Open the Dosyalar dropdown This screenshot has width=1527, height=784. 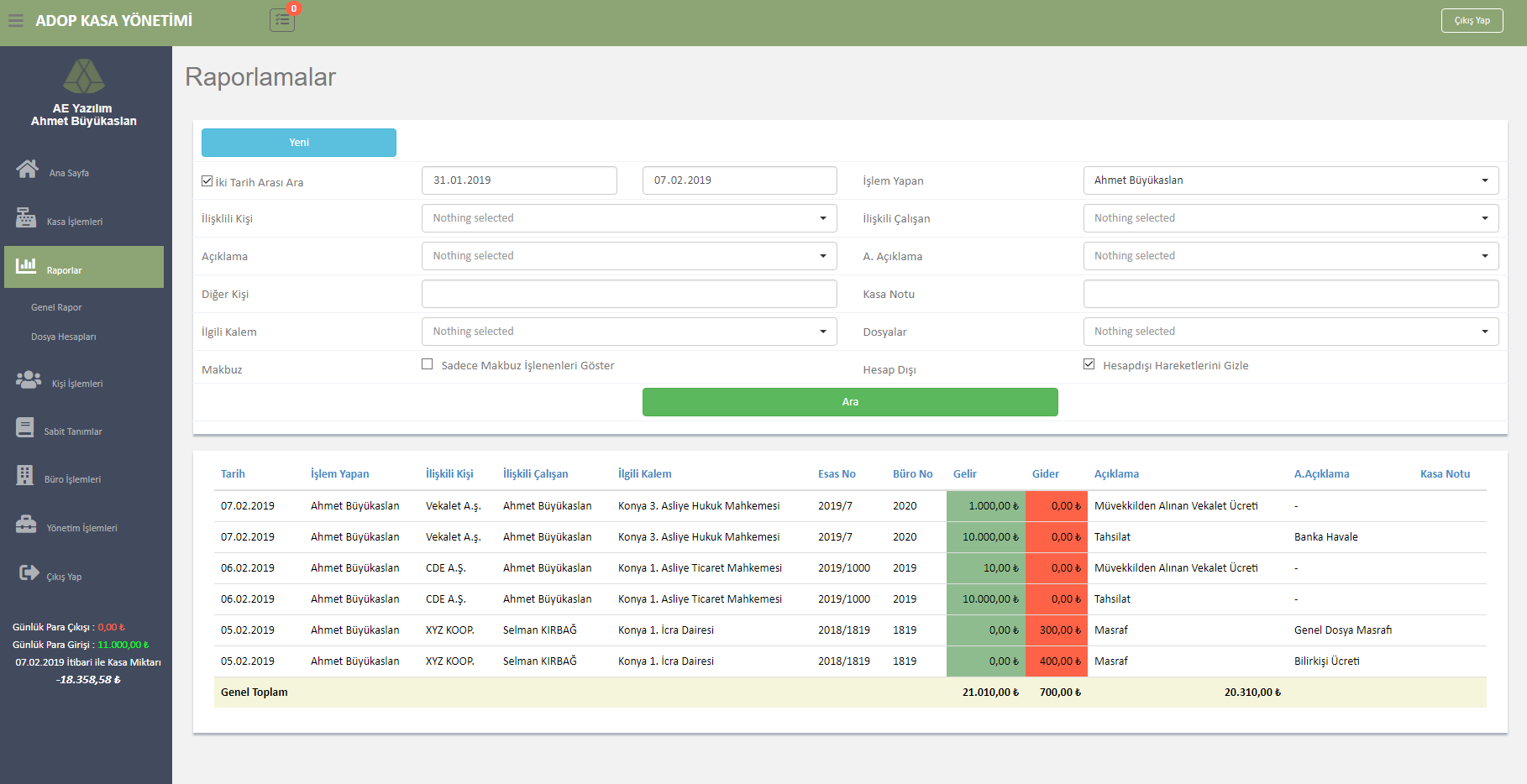1291,332
